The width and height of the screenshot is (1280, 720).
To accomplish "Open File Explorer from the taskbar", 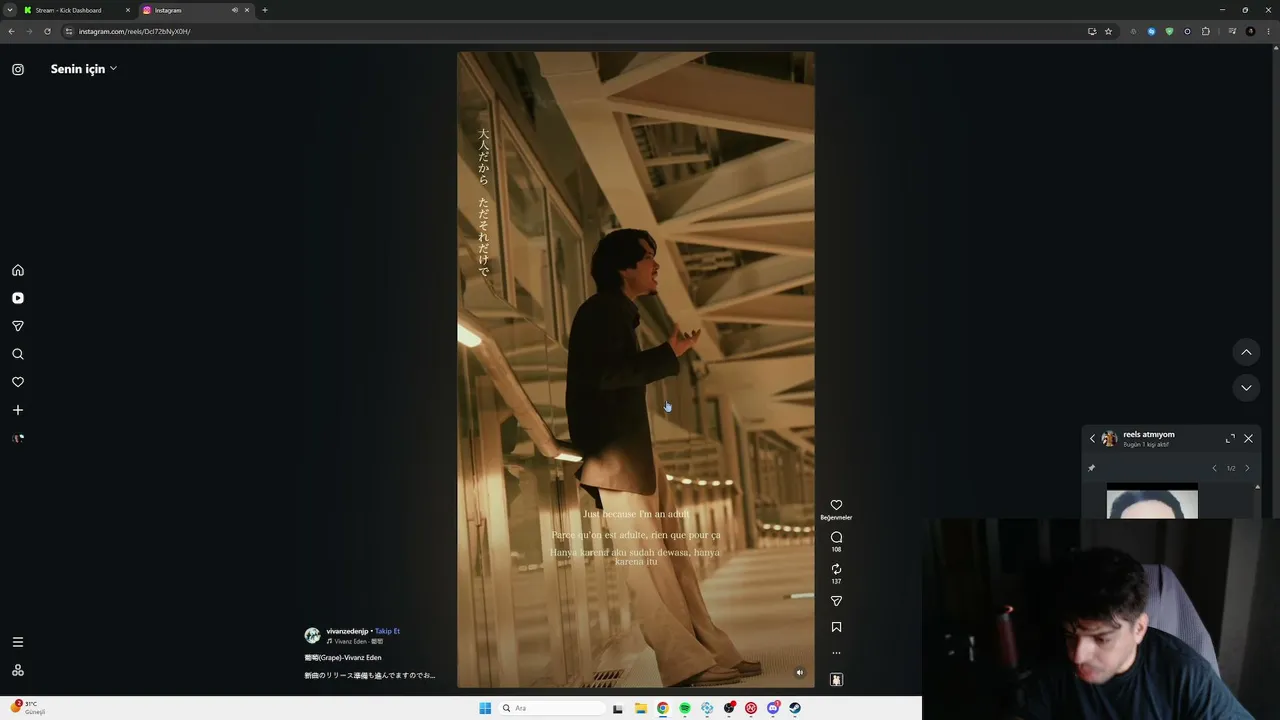I will (x=641, y=708).
